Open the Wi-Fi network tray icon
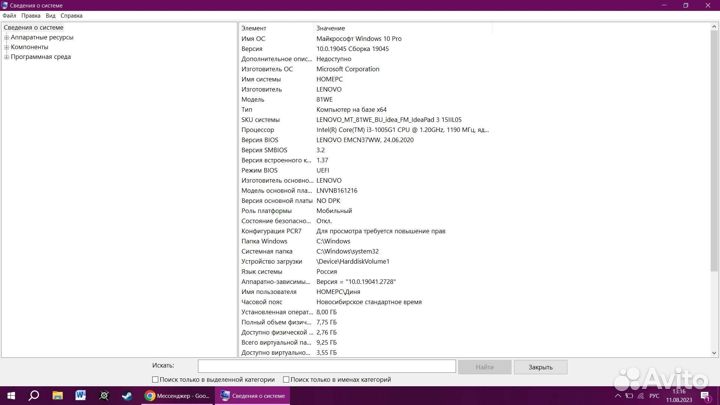720x405 pixels. (x=641, y=396)
